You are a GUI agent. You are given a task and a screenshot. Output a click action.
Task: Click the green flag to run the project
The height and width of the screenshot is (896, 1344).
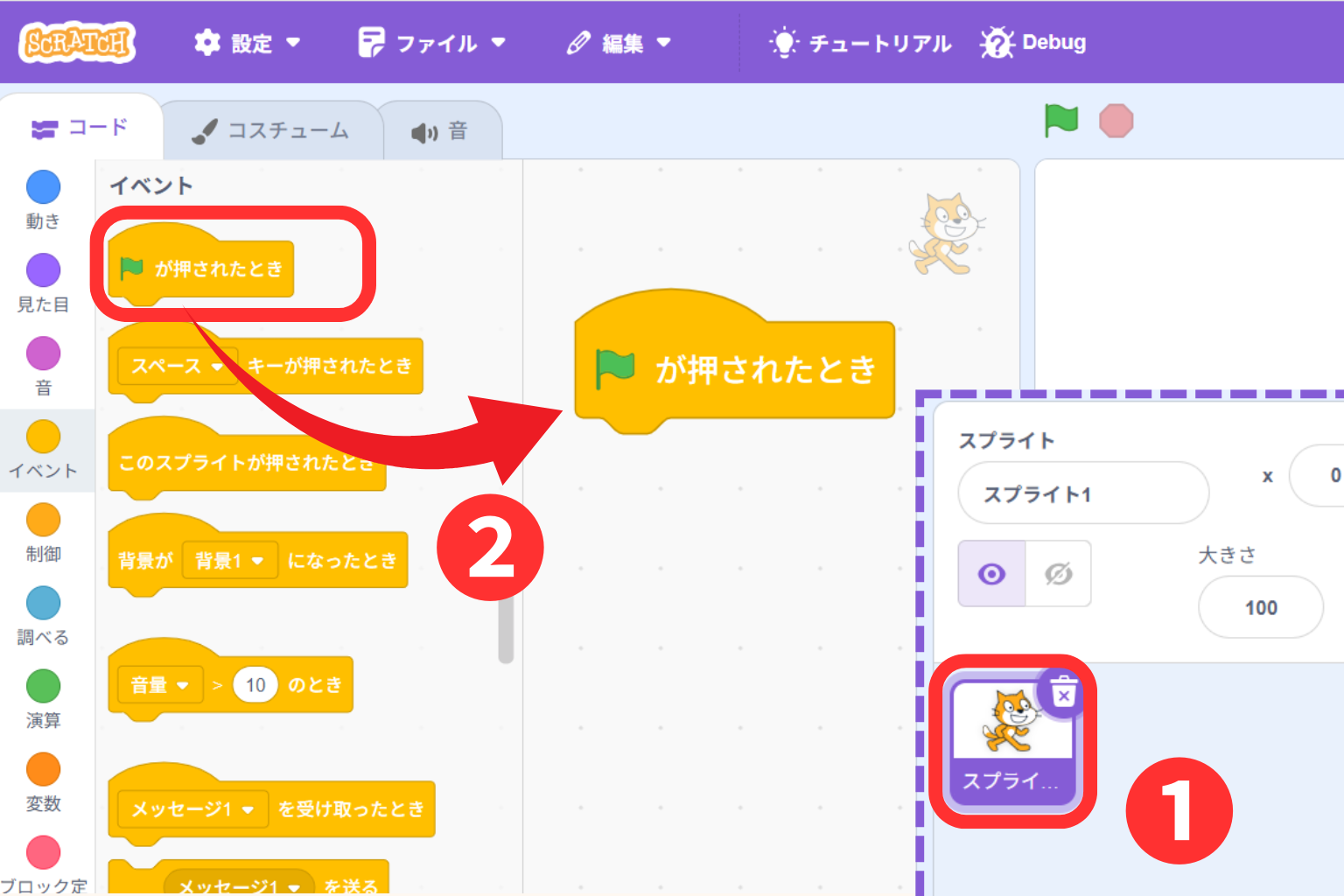1061,121
